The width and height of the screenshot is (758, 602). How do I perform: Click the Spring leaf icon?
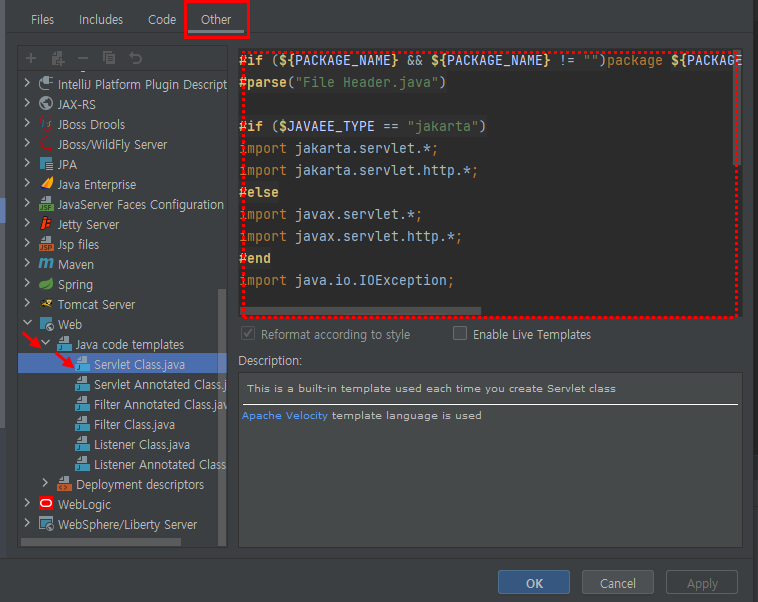(x=46, y=284)
